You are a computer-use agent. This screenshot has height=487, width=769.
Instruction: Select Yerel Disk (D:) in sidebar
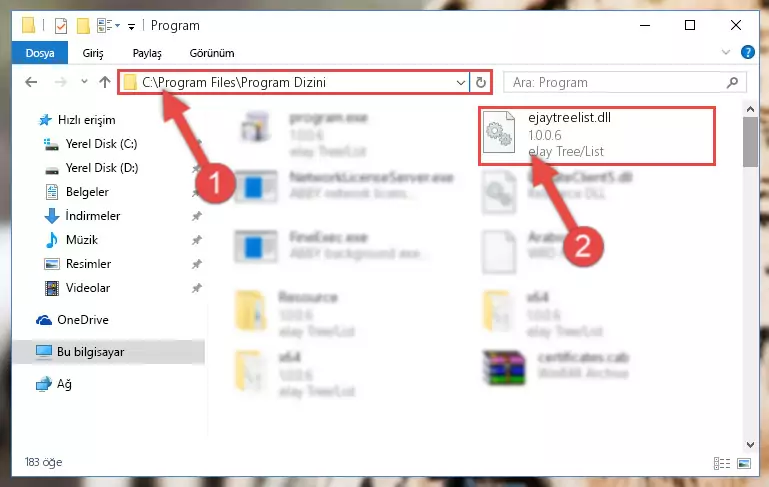(x=102, y=168)
